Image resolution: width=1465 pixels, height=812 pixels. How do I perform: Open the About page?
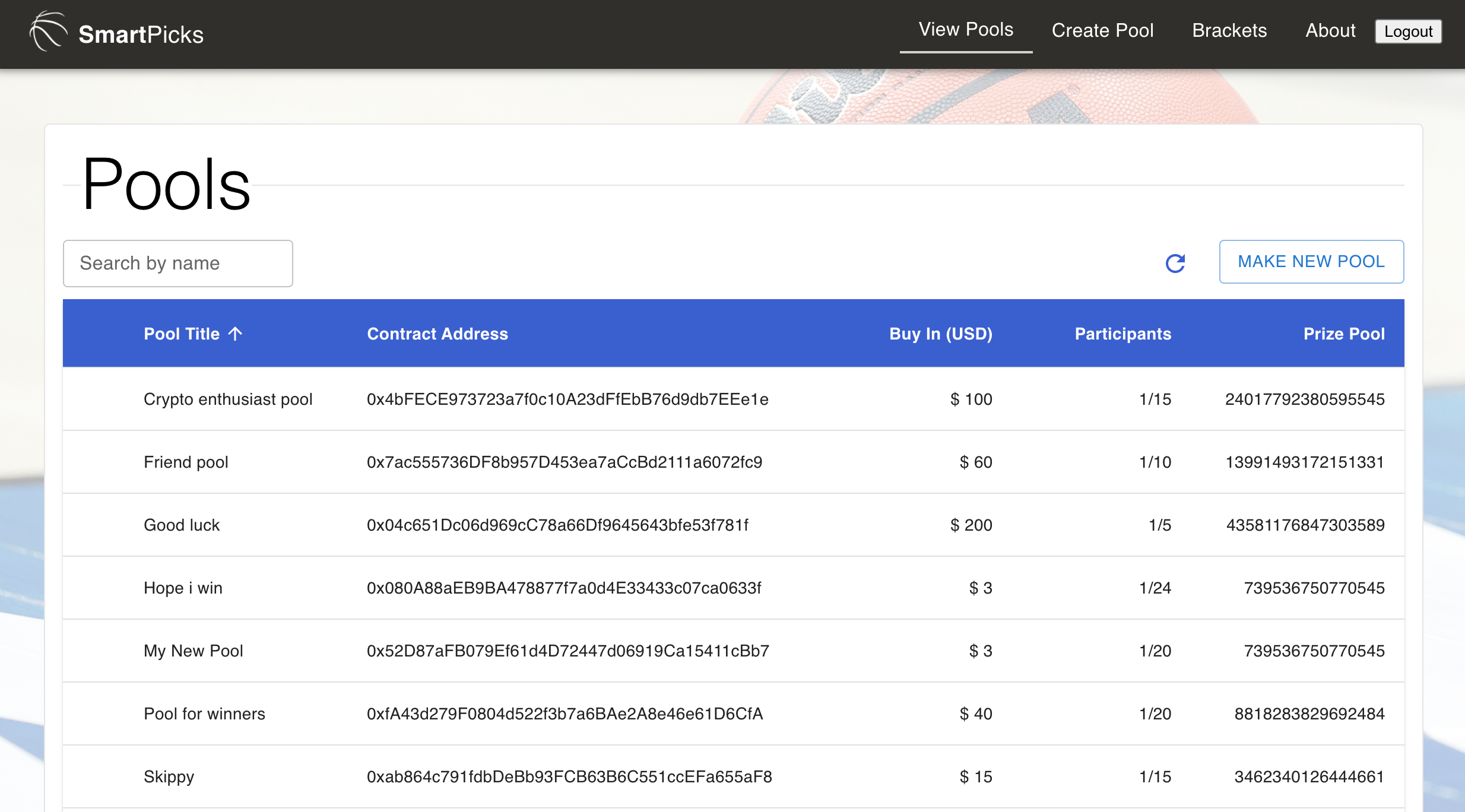tap(1330, 30)
